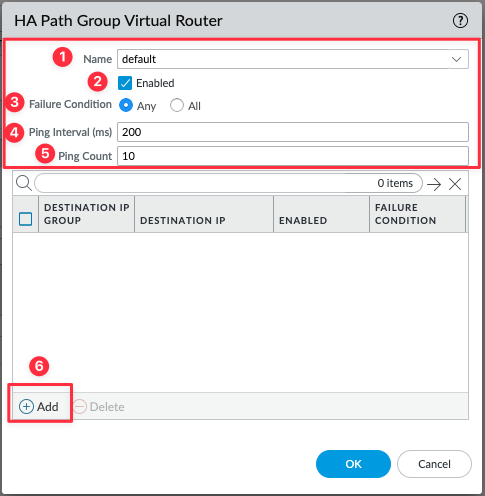
Task: Click the Enabled column header
Action: coord(321,214)
